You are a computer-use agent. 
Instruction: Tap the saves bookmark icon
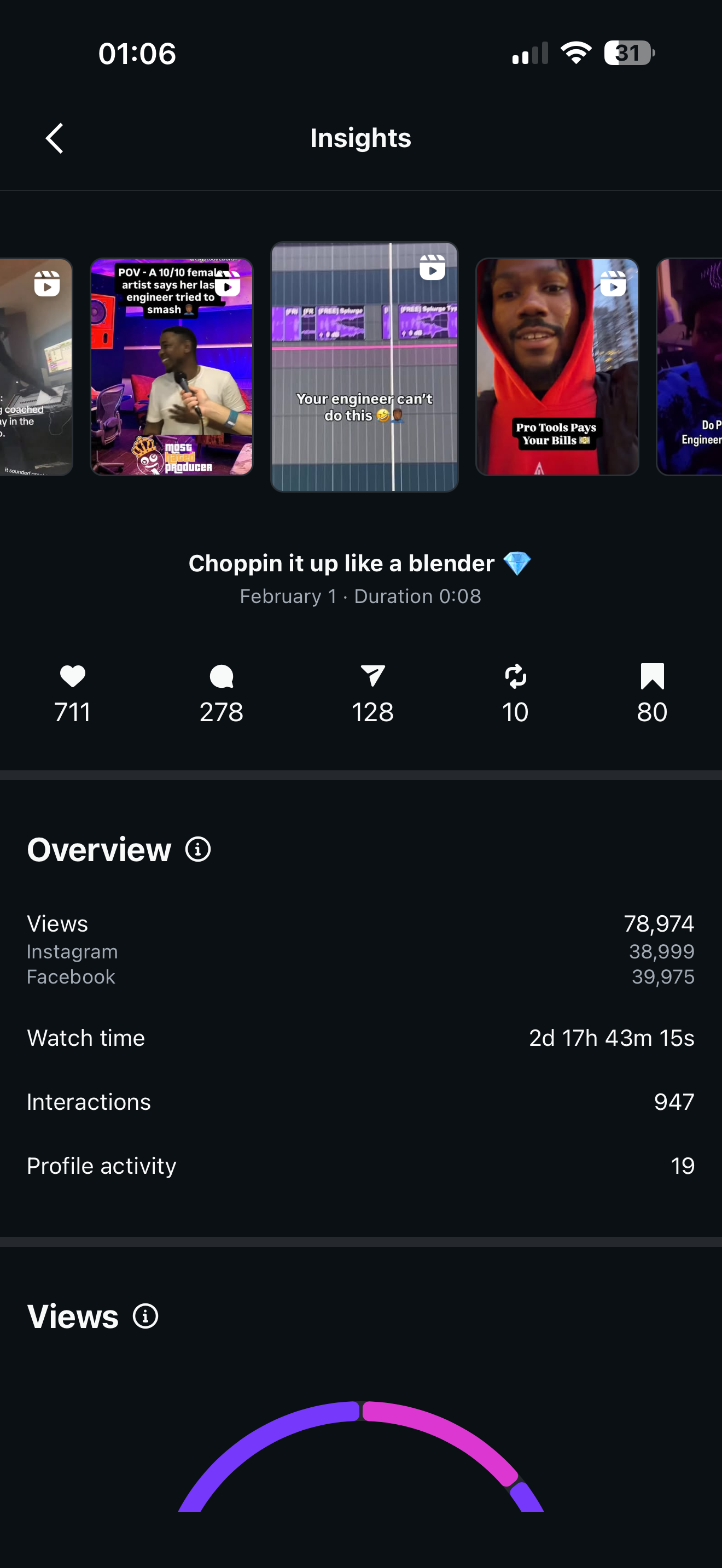(652, 676)
